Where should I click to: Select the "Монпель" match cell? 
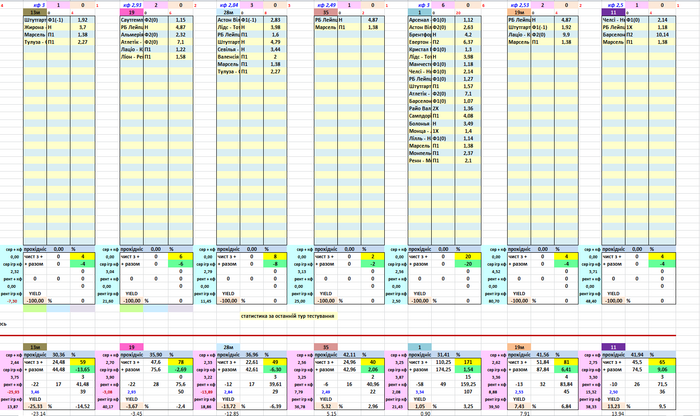pyautogui.click(x=420, y=153)
